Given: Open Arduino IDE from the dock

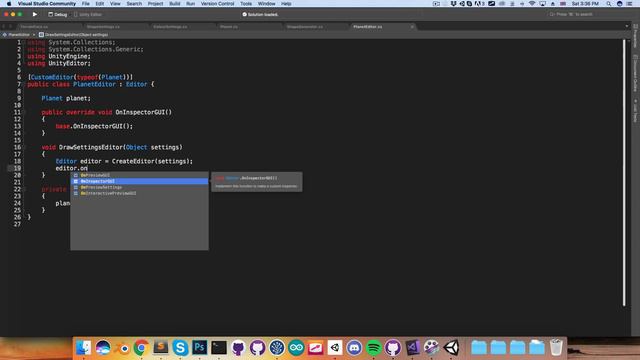Looking at the screenshot, I should 296,348.
